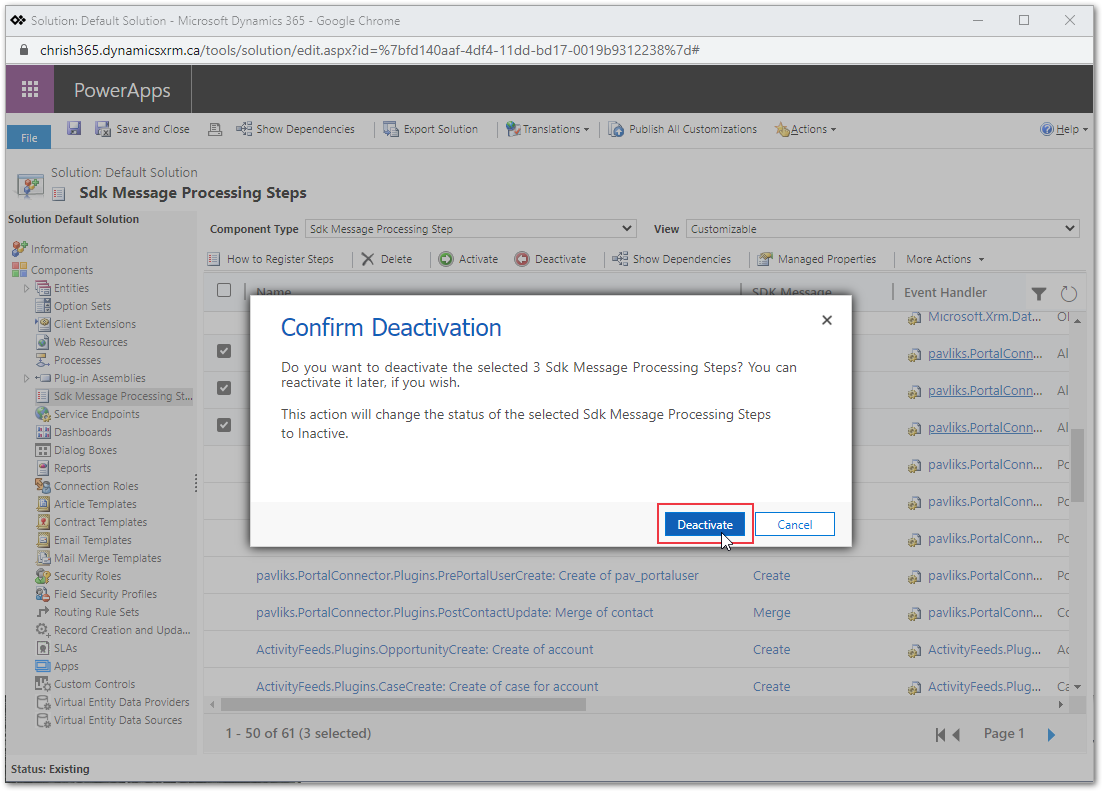Select Web Resources in the tree

coord(91,342)
